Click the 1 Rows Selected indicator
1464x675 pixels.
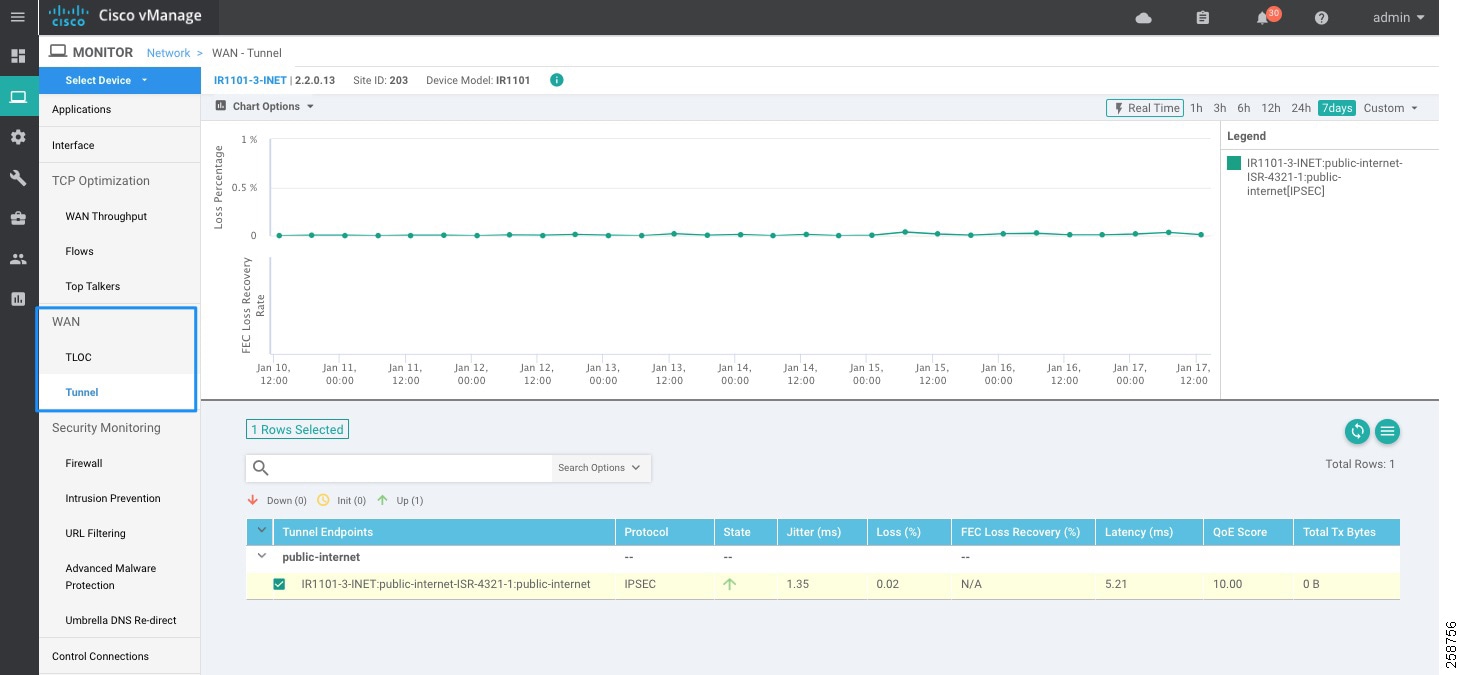(x=297, y=430)
